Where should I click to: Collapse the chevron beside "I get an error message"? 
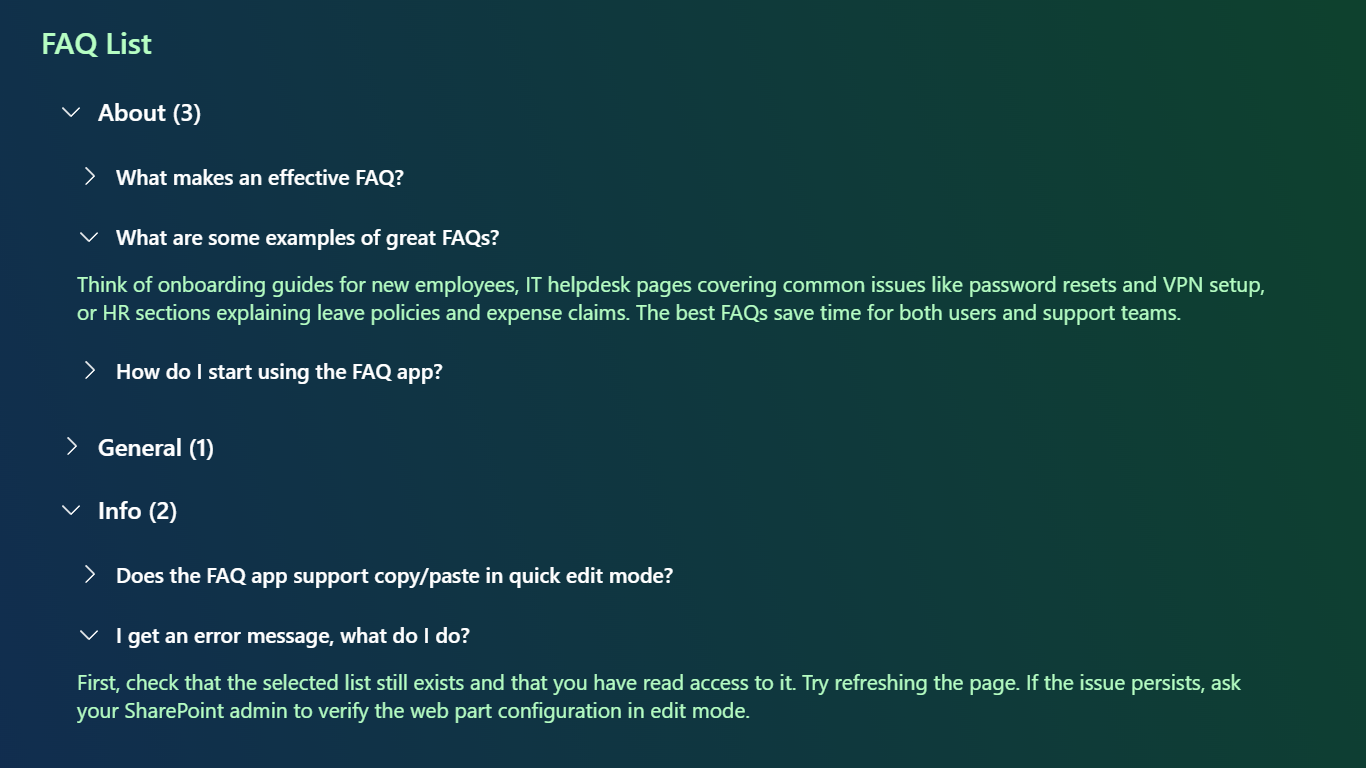[90, 635]
